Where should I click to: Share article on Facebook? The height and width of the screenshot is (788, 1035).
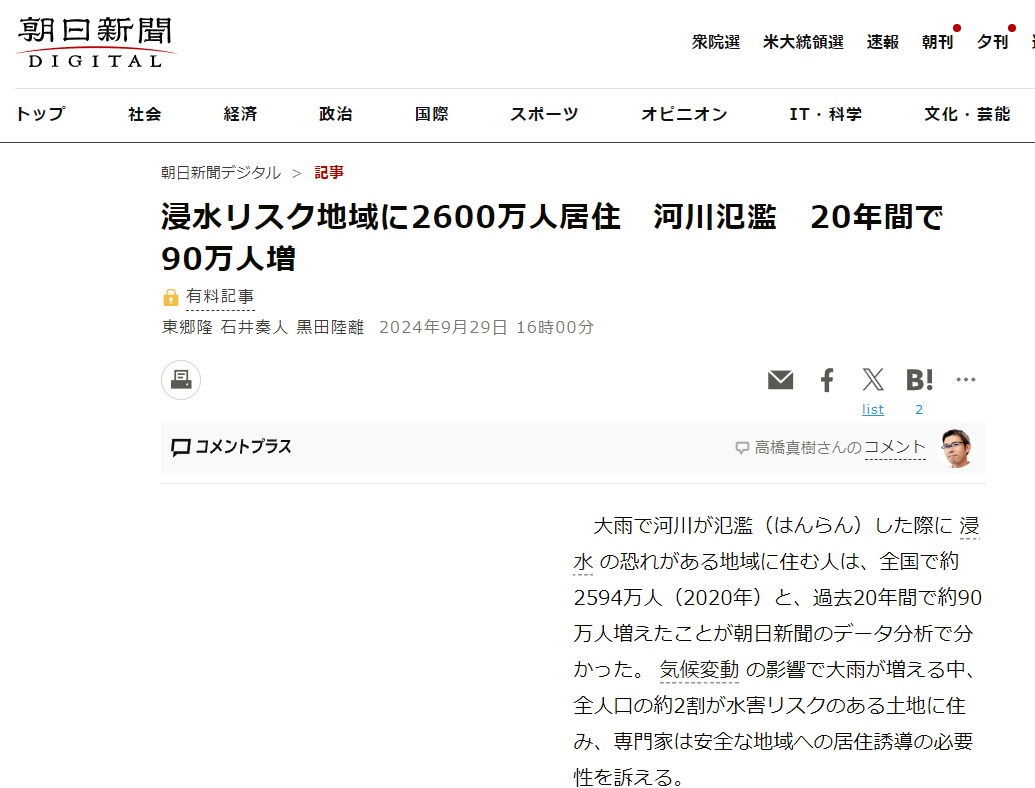pos(827,380)
